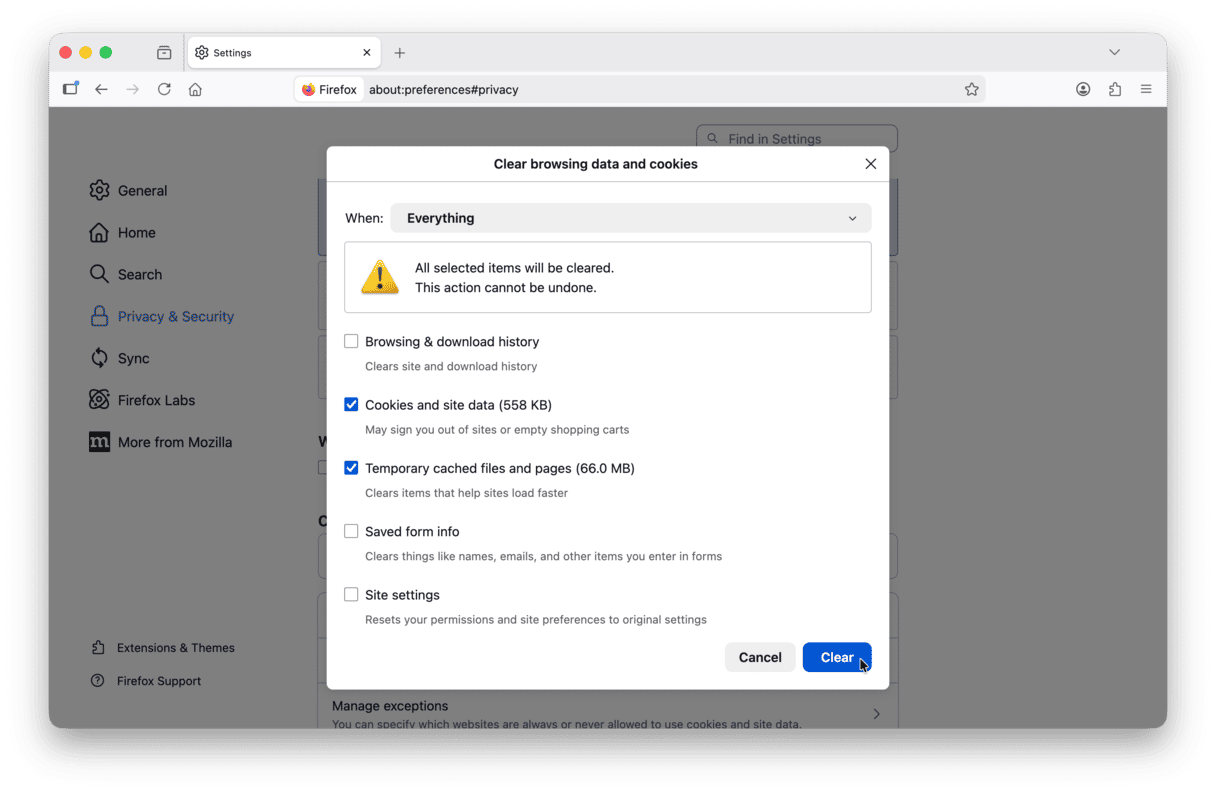Open the Extensions & Themes page

click(172, 647)
